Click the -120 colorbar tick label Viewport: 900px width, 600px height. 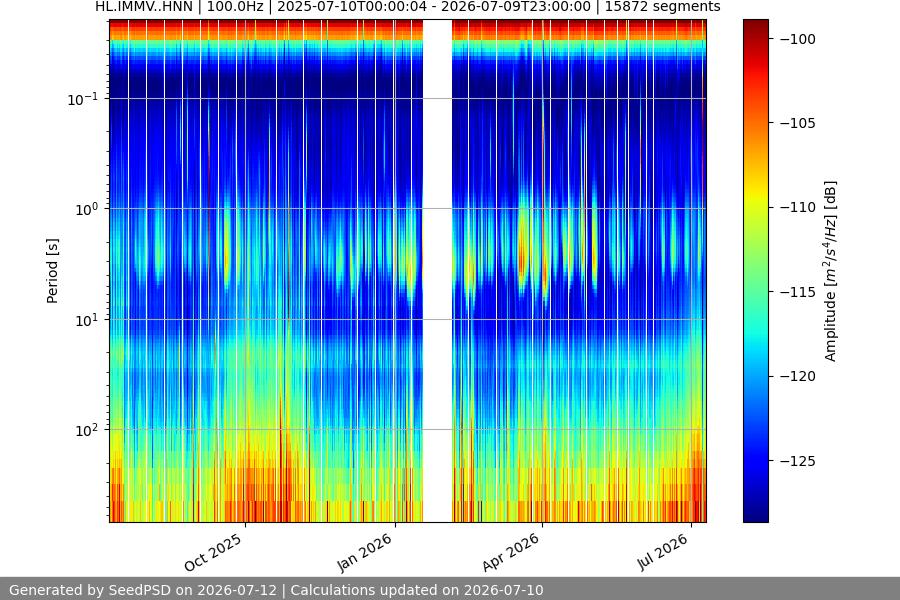[798, 376]
